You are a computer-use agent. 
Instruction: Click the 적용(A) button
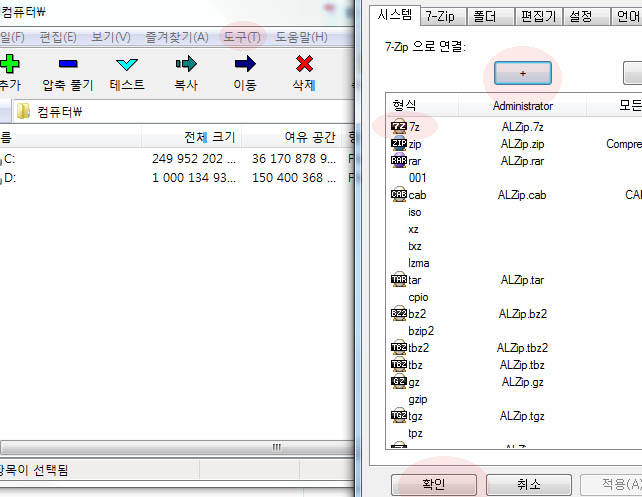coord(611,485)
